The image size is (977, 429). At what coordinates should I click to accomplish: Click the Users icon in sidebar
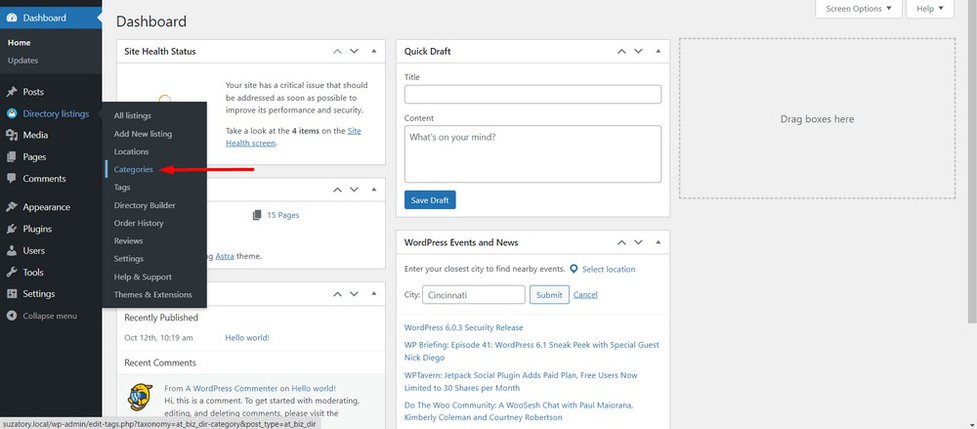11,251
